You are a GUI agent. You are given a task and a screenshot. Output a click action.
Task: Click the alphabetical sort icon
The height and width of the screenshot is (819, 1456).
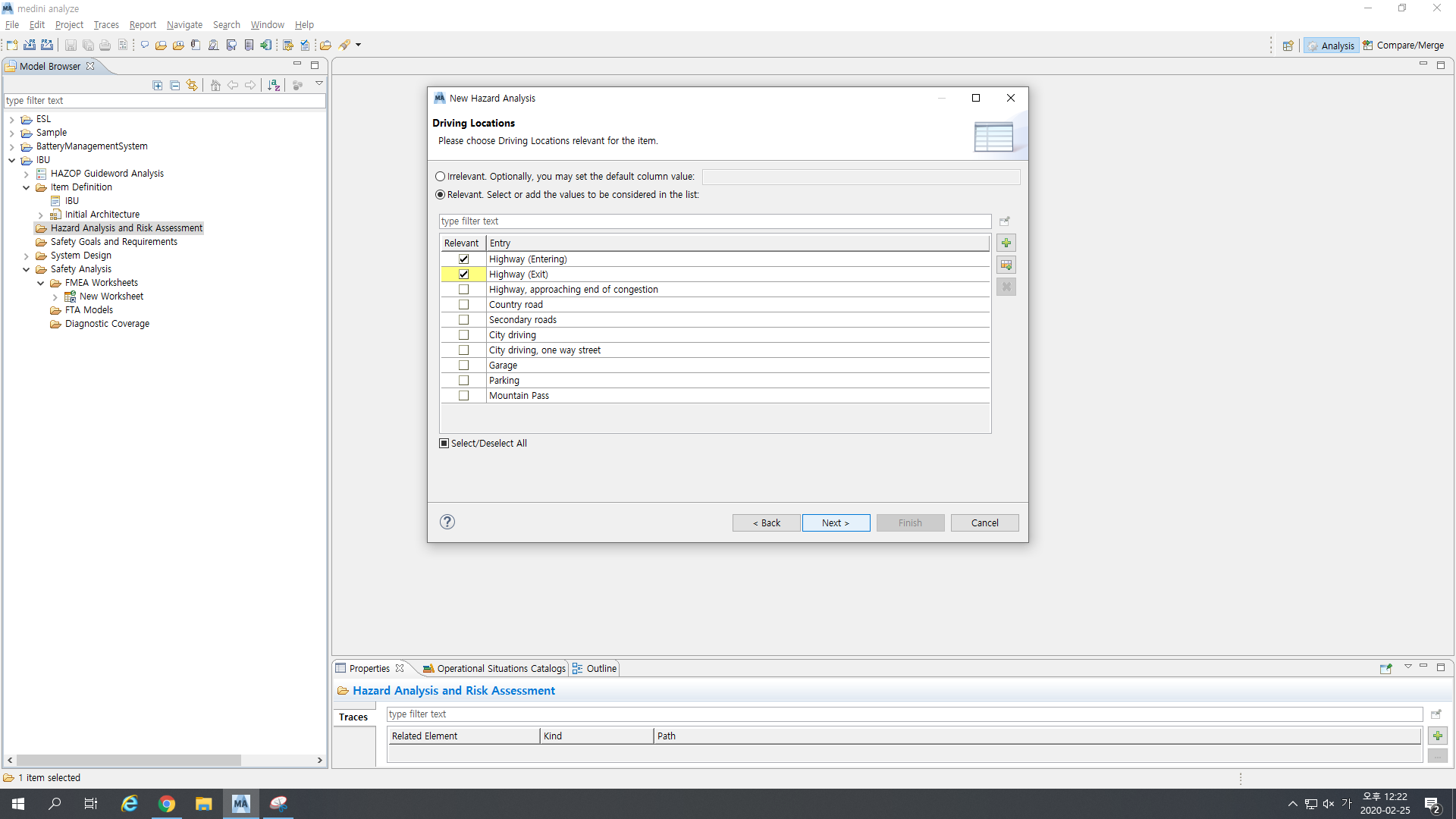tap(274, 86)
